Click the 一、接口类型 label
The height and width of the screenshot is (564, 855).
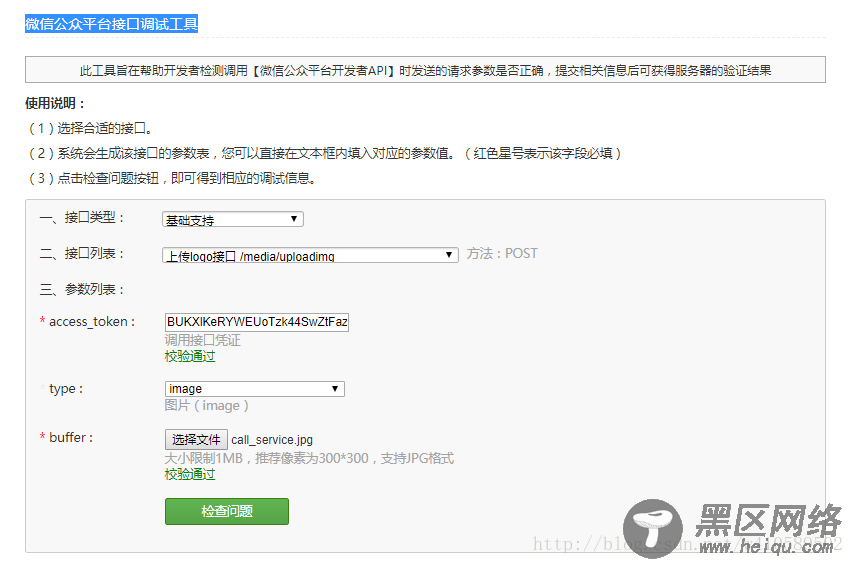[82, 218]
